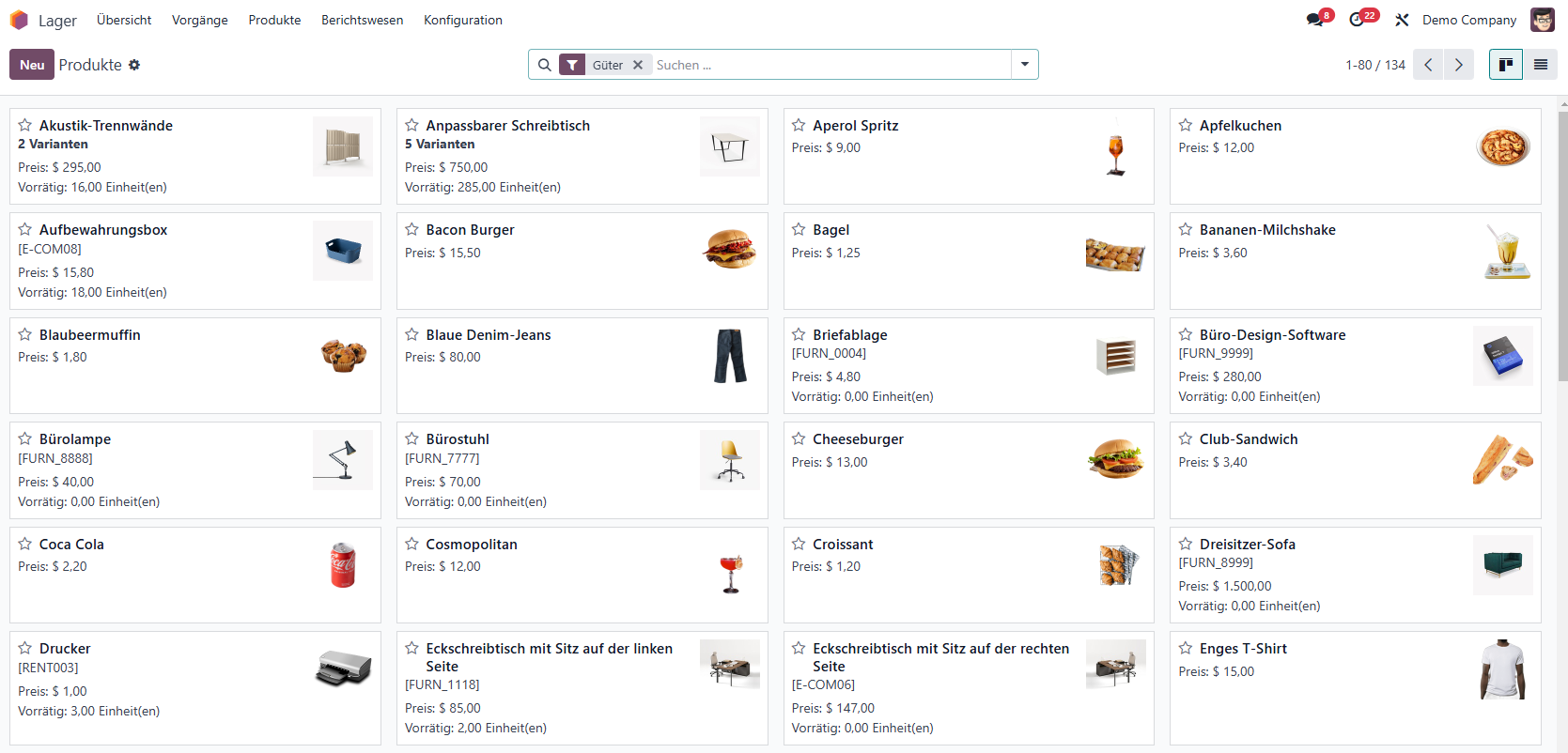Open the Lager app logo icon
Viewport: 1568px width, 753px height.
tap(19, 20)
